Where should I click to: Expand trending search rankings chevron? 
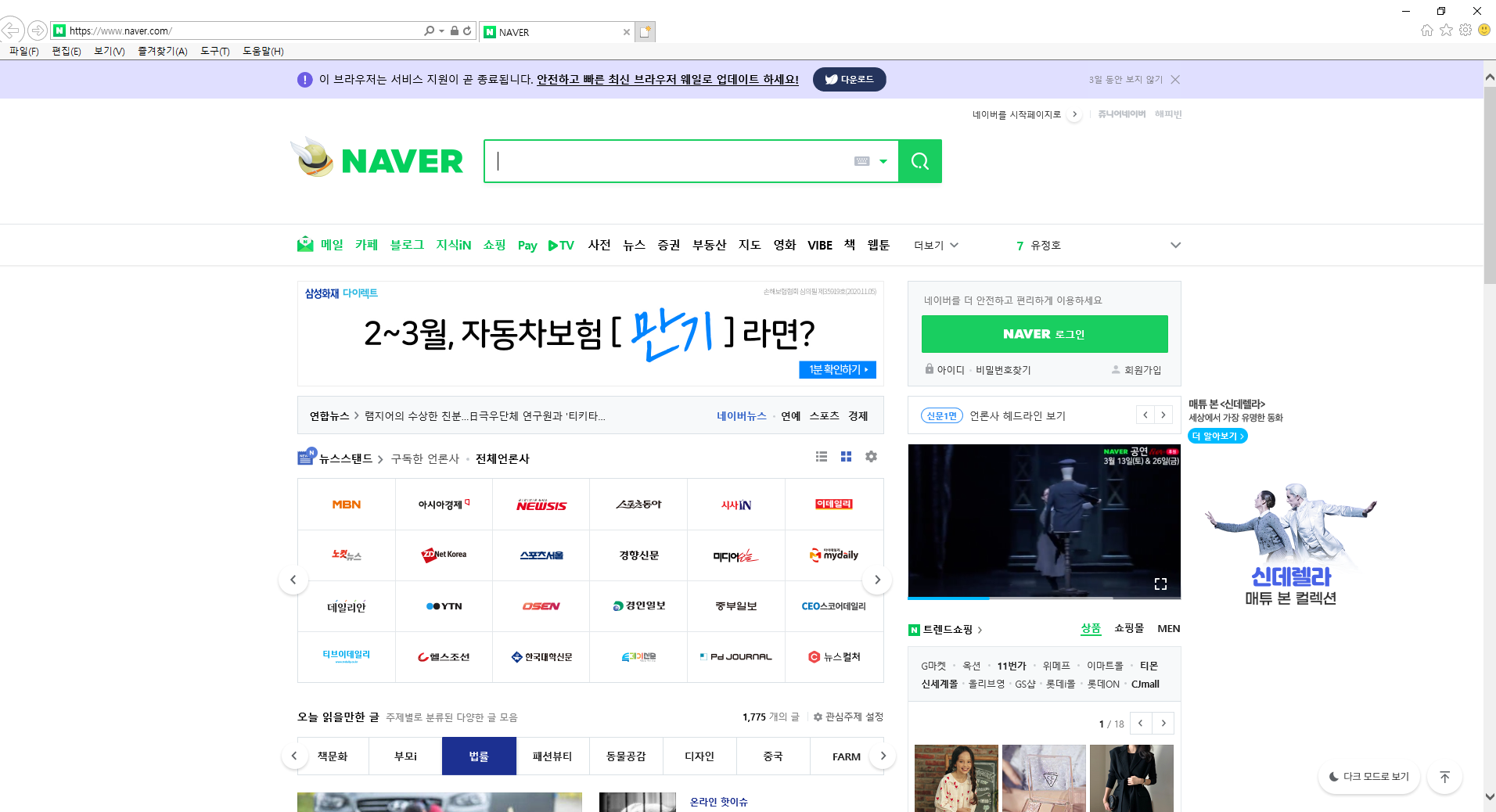(1175, 246)
